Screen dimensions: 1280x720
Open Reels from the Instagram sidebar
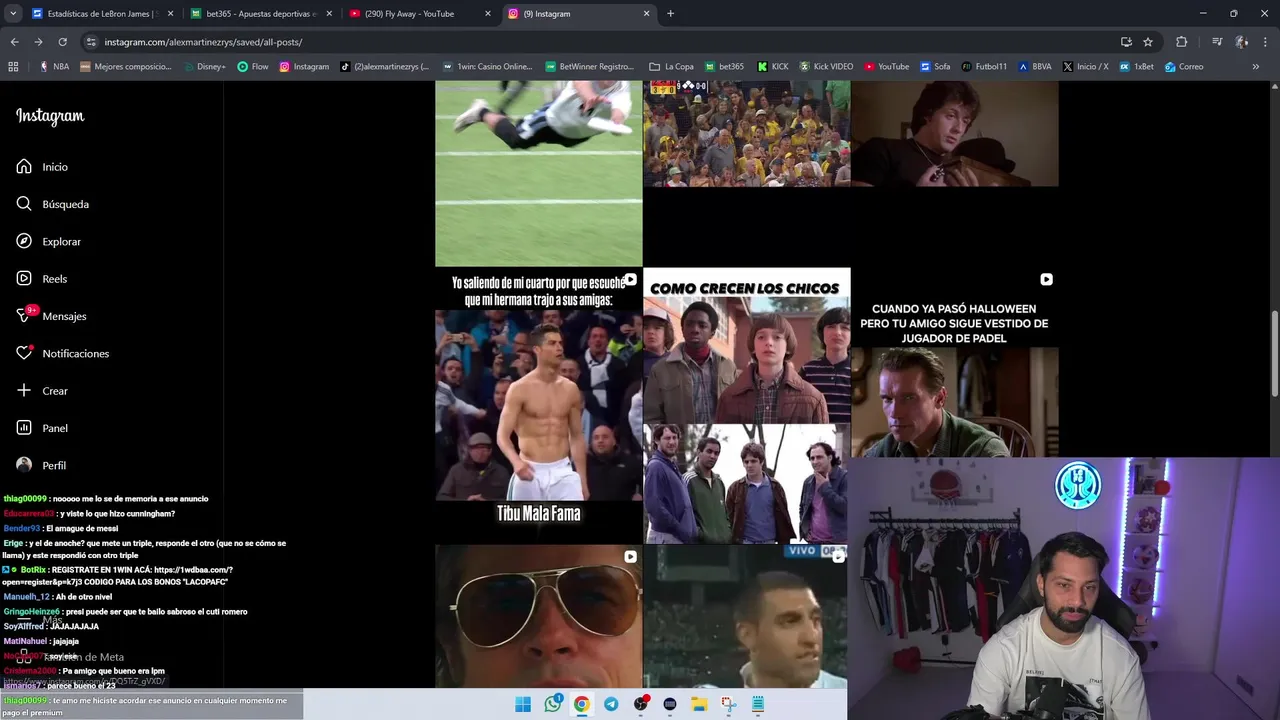point(42,279)
